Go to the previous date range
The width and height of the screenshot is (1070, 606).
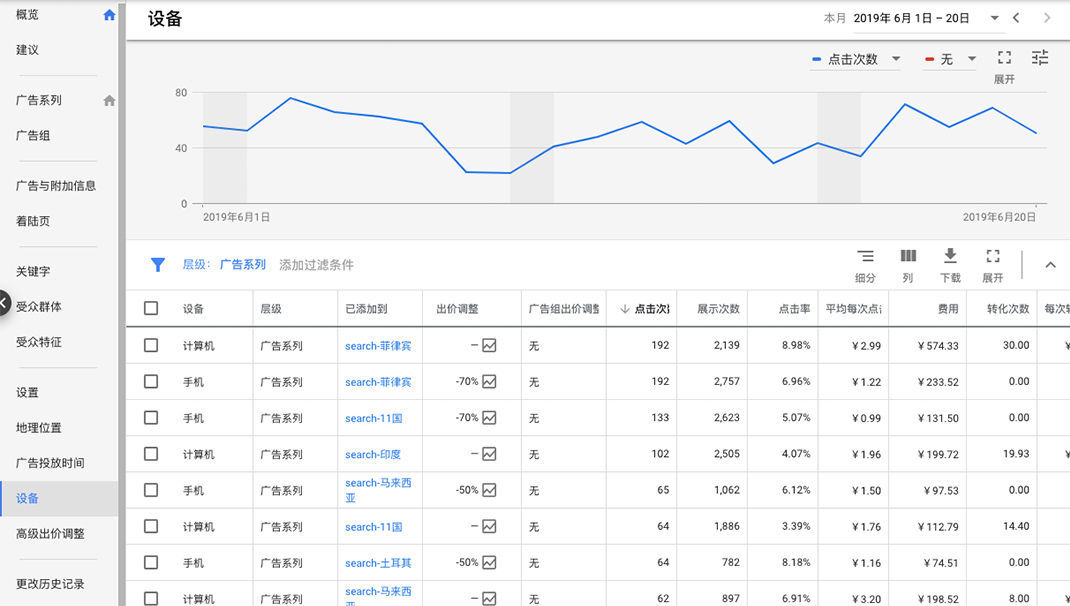click(x=1017, y=18)
